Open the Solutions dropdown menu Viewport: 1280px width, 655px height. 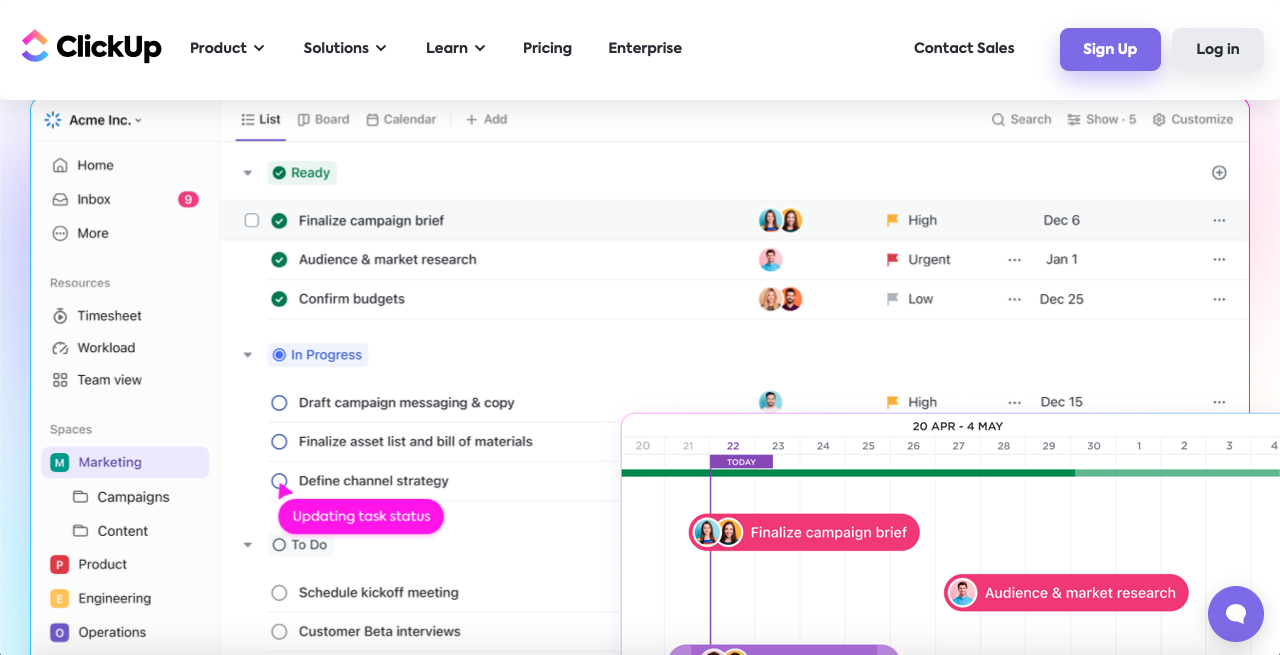pos(346,48)
